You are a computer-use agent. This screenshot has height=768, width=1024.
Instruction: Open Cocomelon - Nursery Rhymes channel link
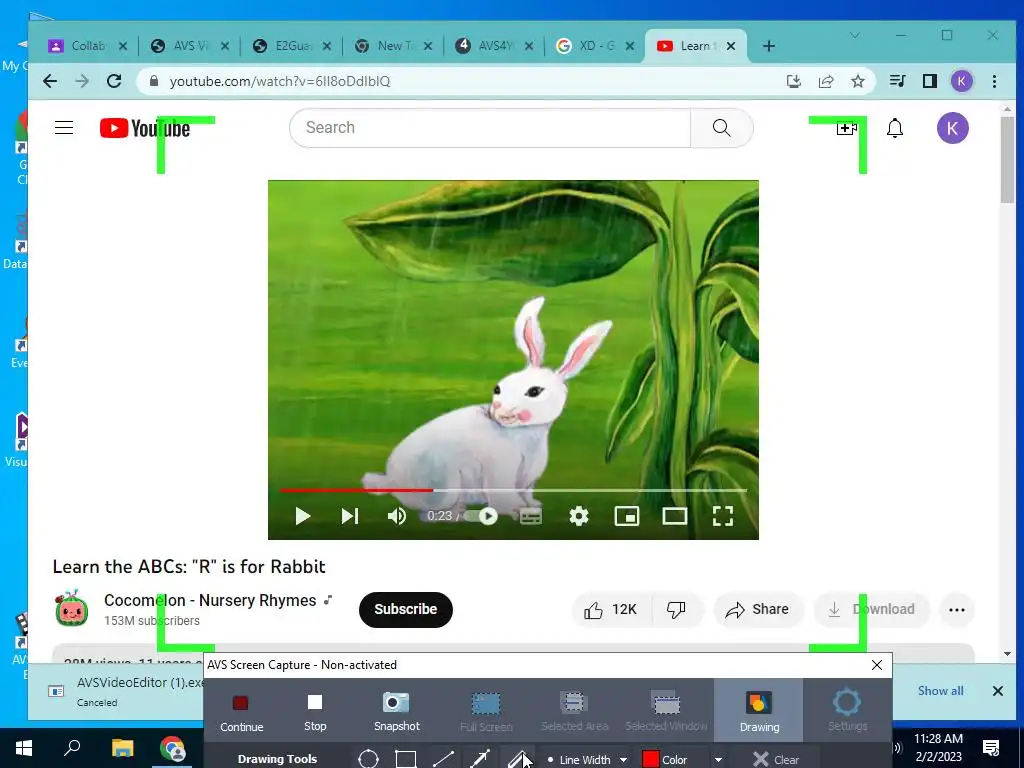210,600
